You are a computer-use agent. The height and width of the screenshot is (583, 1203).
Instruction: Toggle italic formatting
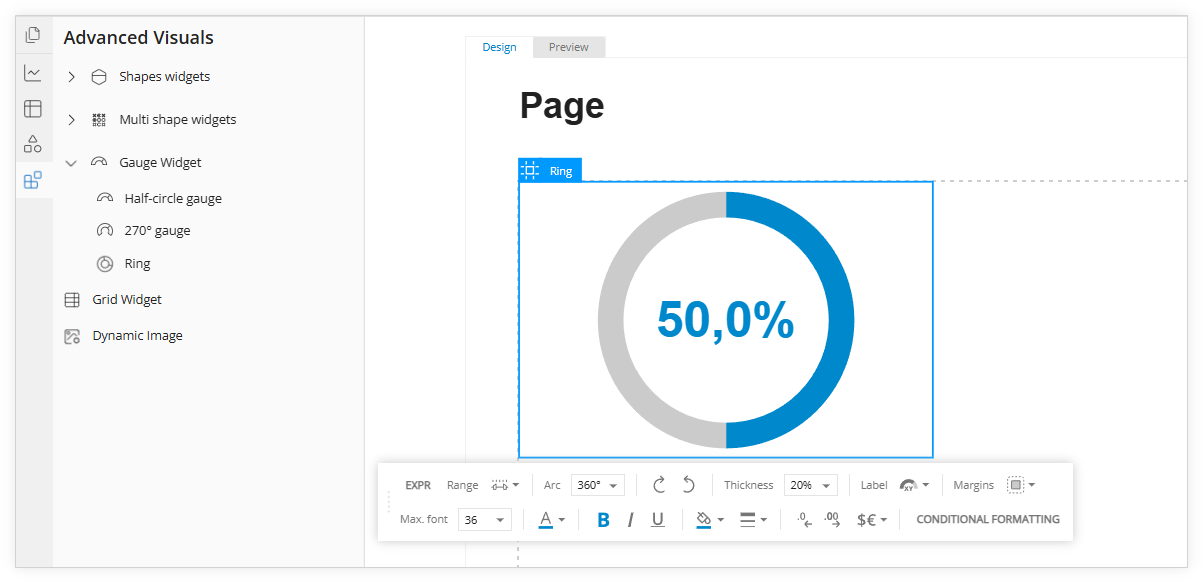tap(630, 520)
